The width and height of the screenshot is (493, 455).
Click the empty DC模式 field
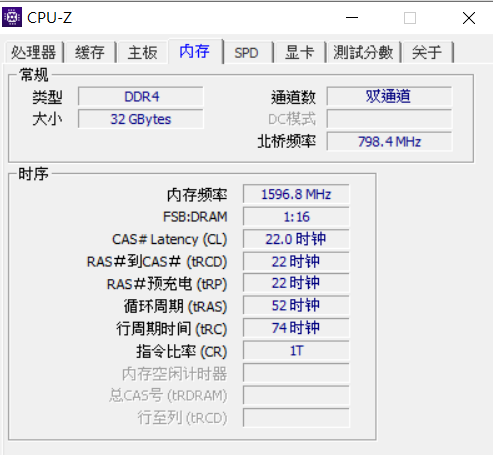coord(389,119)
